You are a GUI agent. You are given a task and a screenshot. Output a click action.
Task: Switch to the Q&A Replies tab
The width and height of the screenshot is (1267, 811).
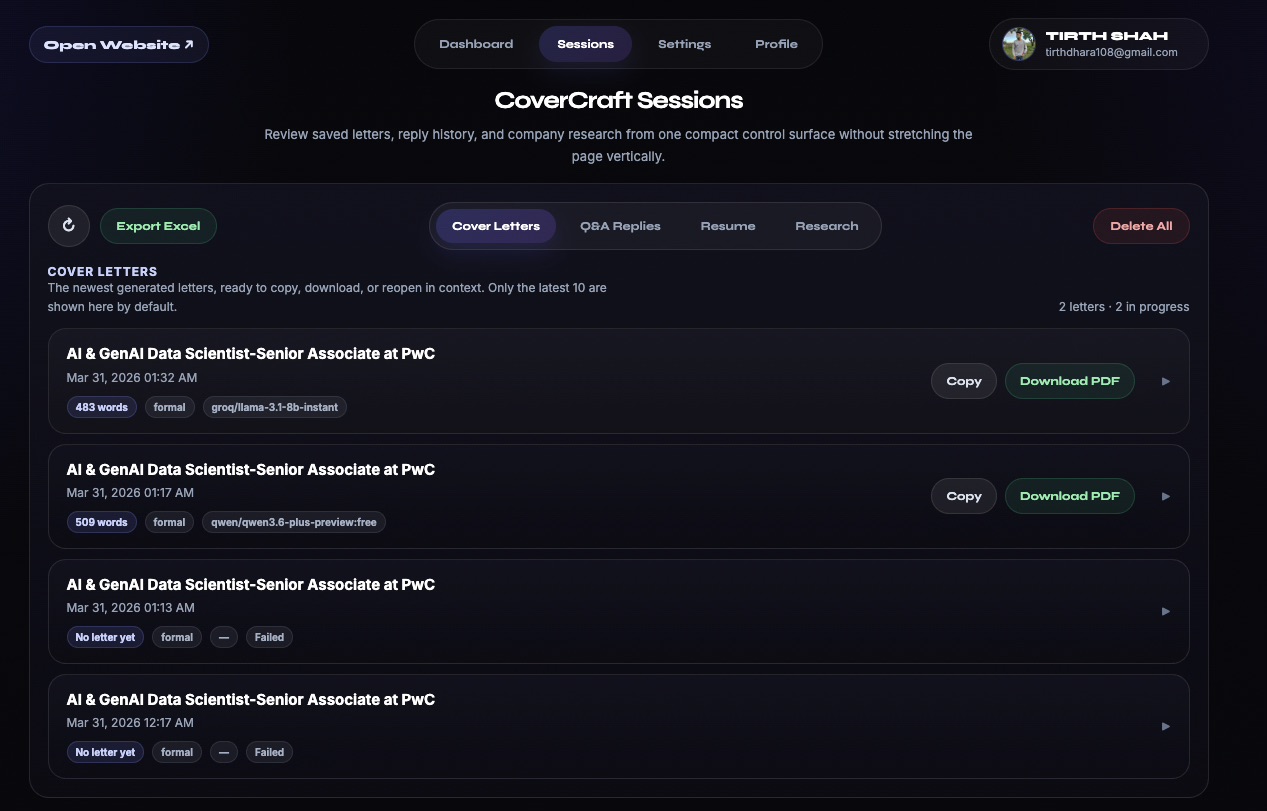(620, 226)
